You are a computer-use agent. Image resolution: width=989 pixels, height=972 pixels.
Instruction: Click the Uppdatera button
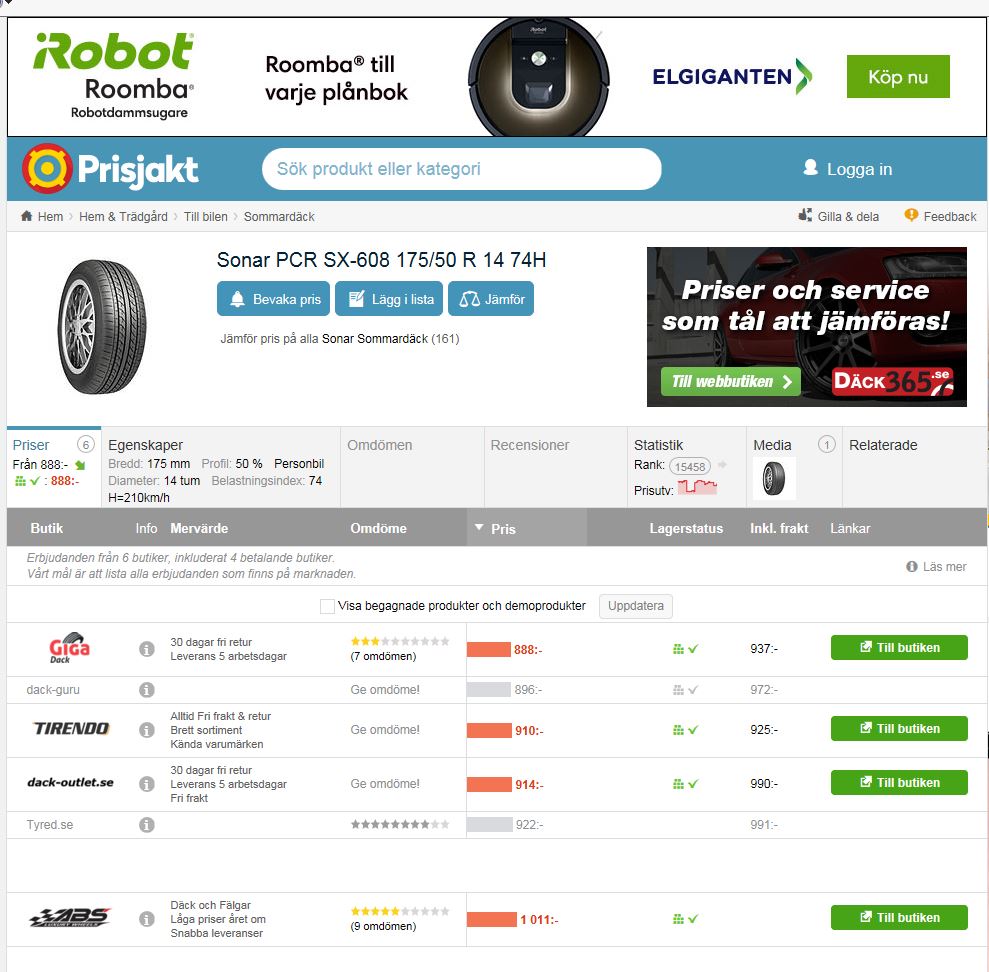pyautogui.click(x=635, y=606)
